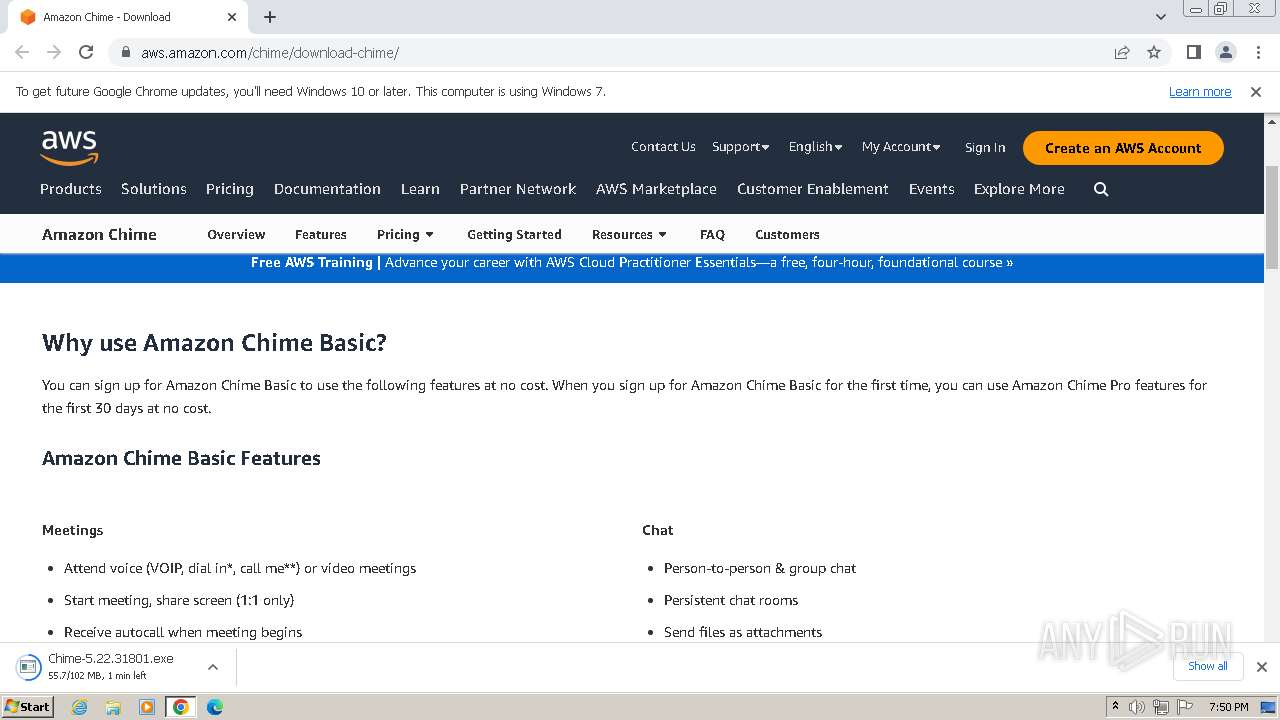Screen dimensions: 1280x720
Task: Open the AWS site search magnifier
Action: [x=1101, y=189]
